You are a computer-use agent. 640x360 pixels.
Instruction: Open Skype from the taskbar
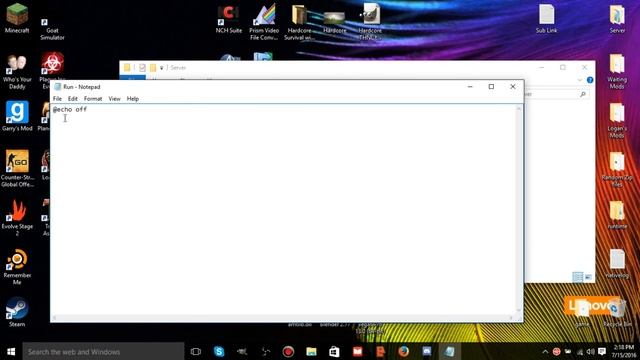pos(219,351)
